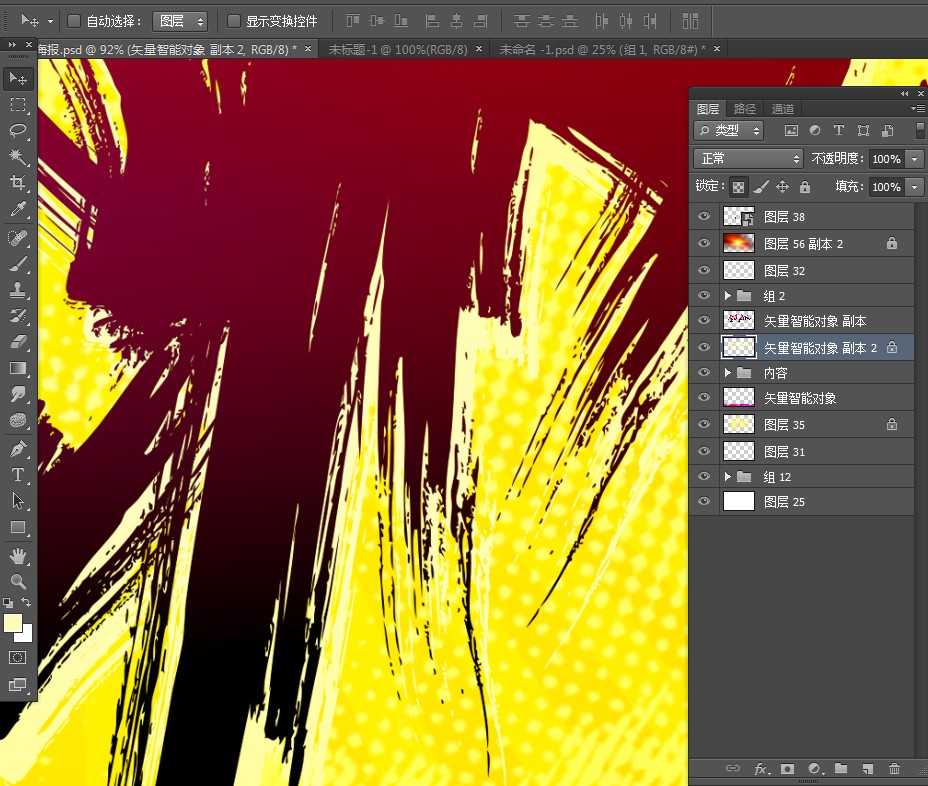Hide the 图层 38 layer
The height and width of the screenshot is (786, 928).
704,217
